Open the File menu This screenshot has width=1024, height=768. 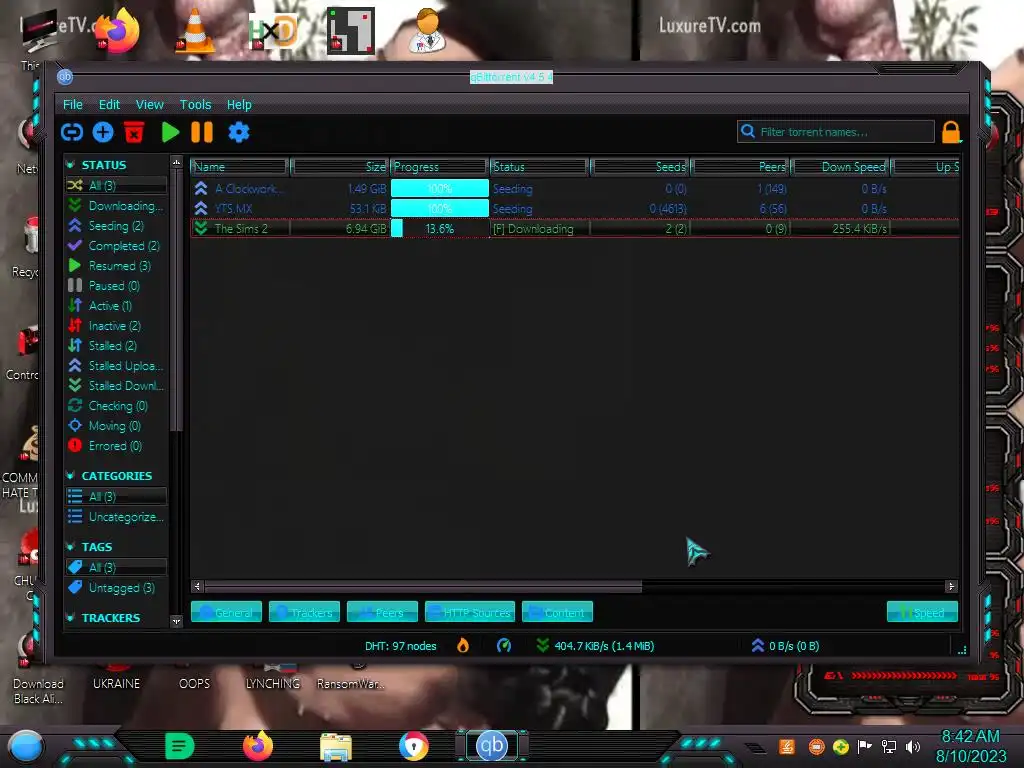(x=72, y=104)
